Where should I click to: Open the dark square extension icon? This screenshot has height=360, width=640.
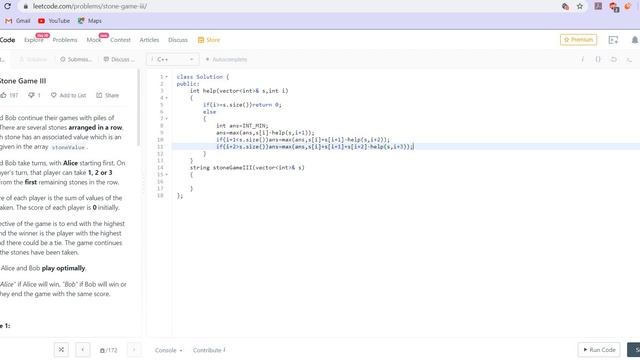[598, 6]
